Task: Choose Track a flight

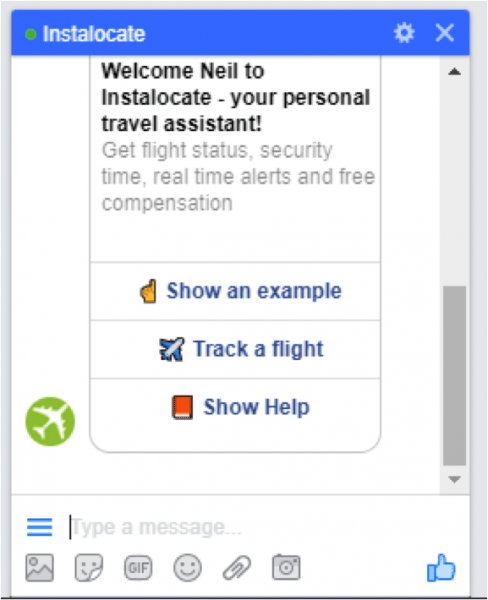Action: (235, 349)
